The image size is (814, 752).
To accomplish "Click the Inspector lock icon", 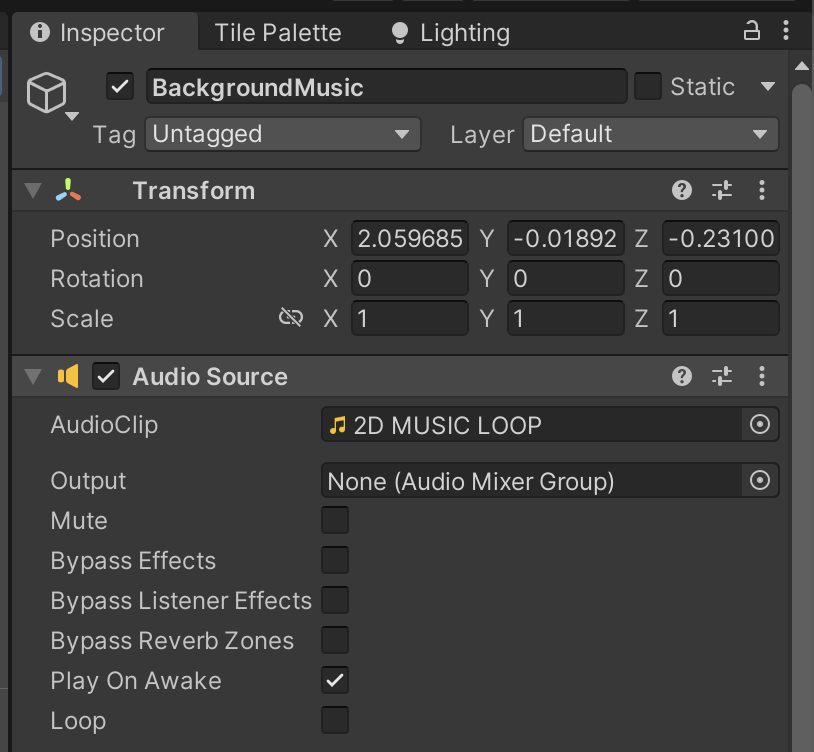I will 752,31.
